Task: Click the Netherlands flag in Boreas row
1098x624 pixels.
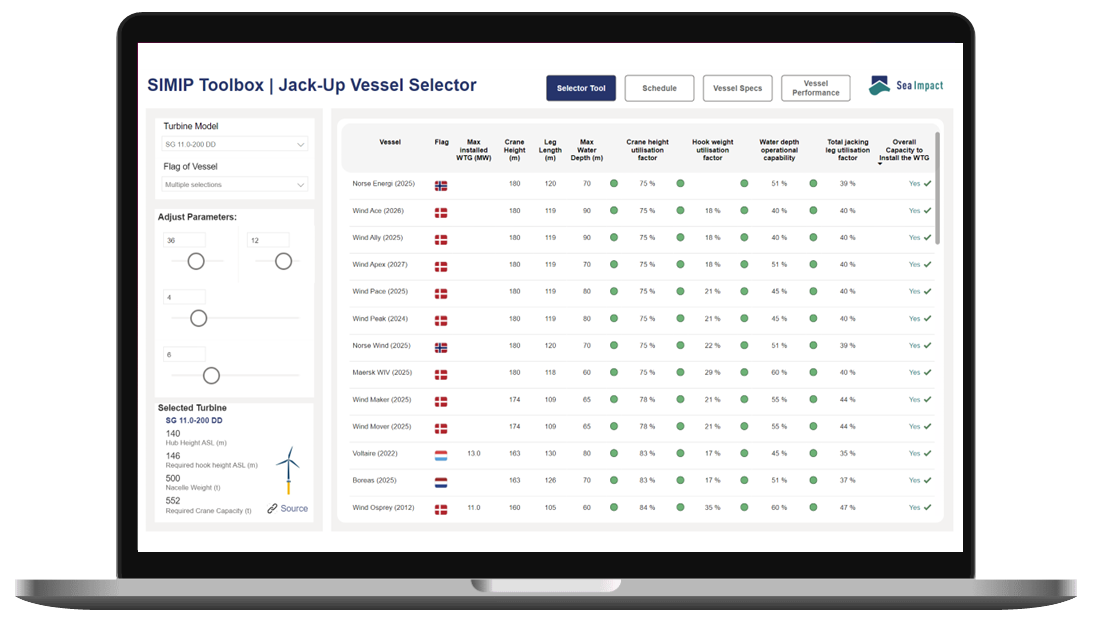Action: click(x=441, y=482)
